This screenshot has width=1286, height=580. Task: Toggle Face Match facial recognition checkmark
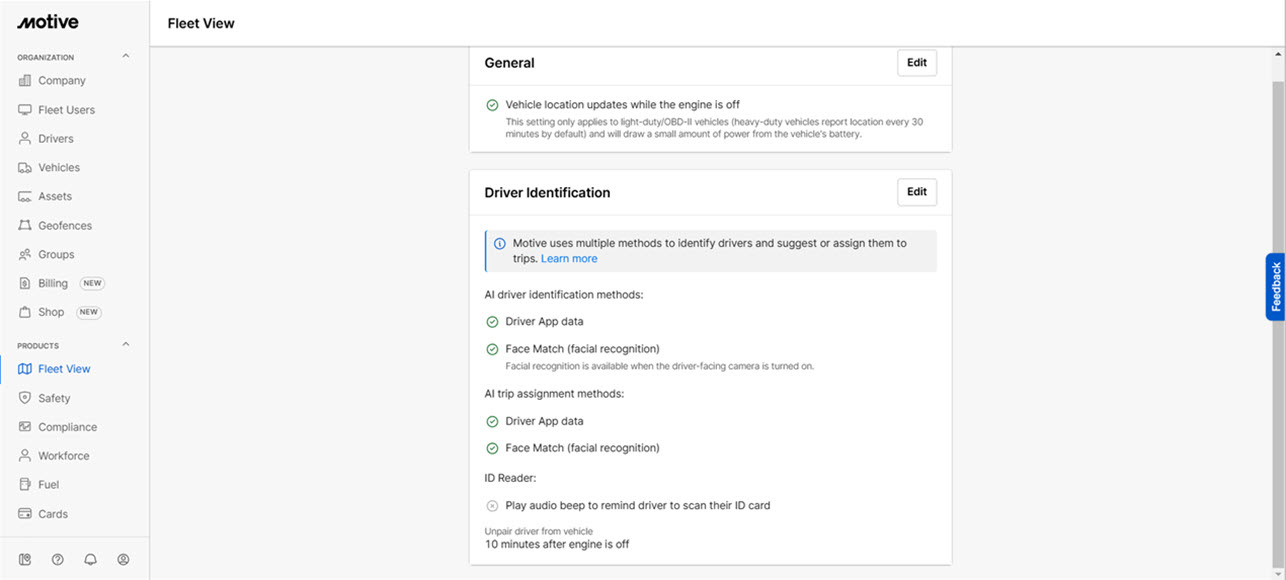[492, 349]
